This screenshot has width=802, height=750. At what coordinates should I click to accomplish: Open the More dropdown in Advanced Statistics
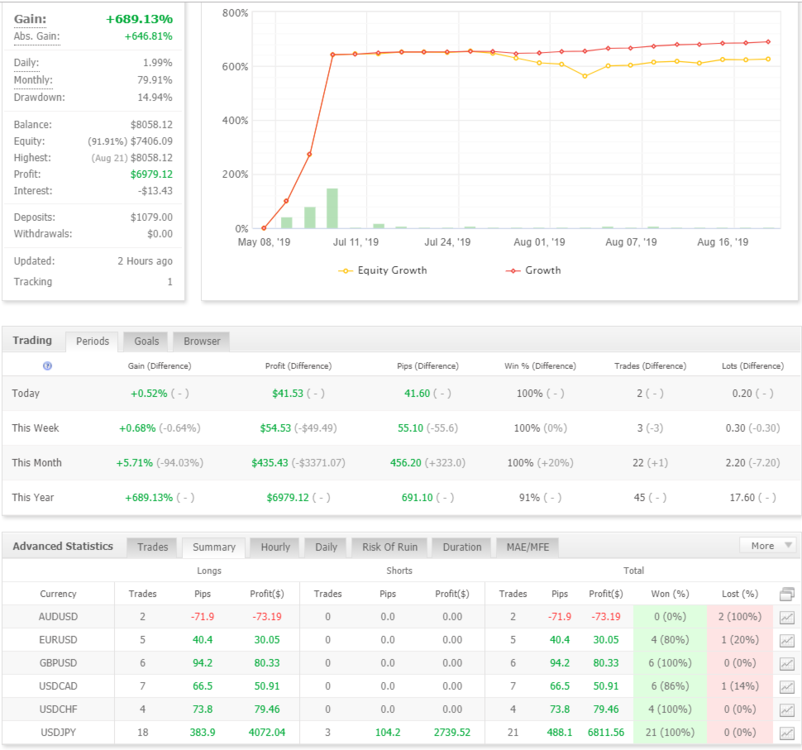767,546
